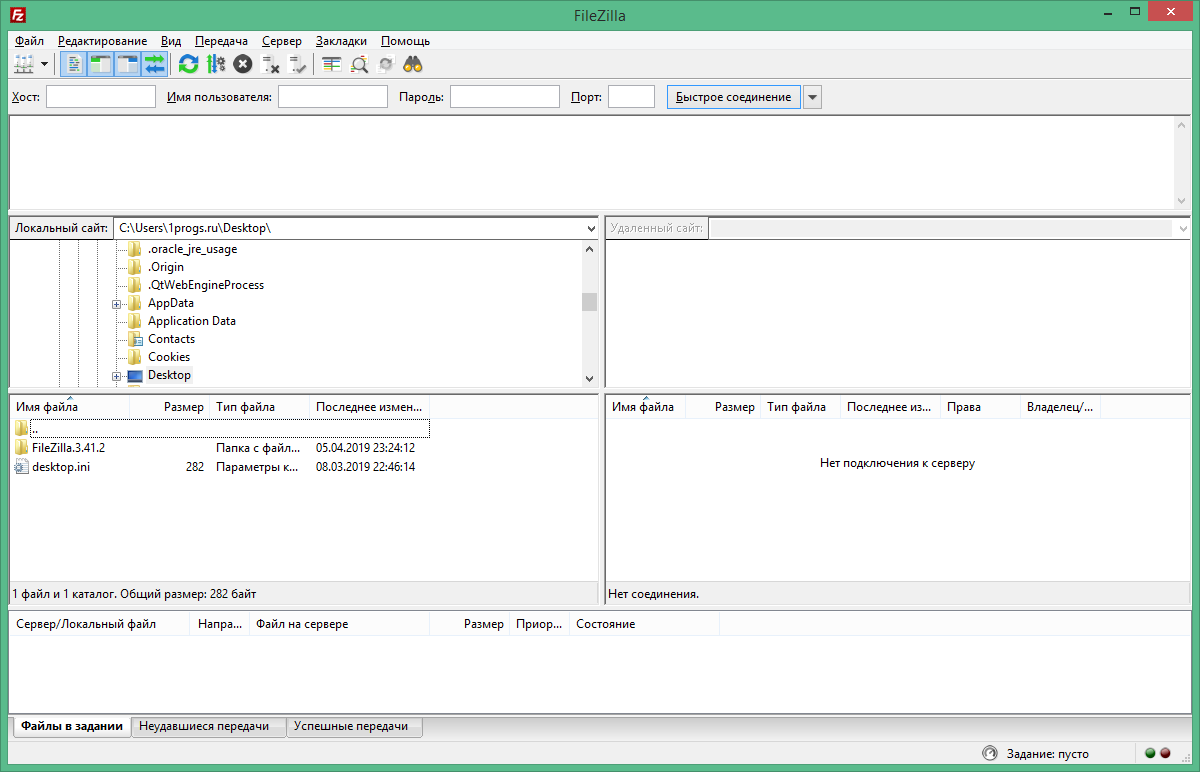Toggle the local directory tree view

point(101,65)
